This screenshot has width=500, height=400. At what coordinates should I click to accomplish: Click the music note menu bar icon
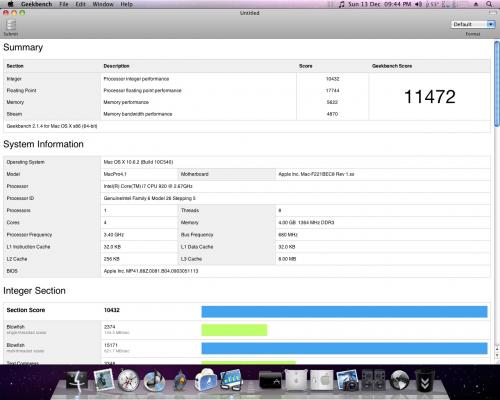(341, 4)
